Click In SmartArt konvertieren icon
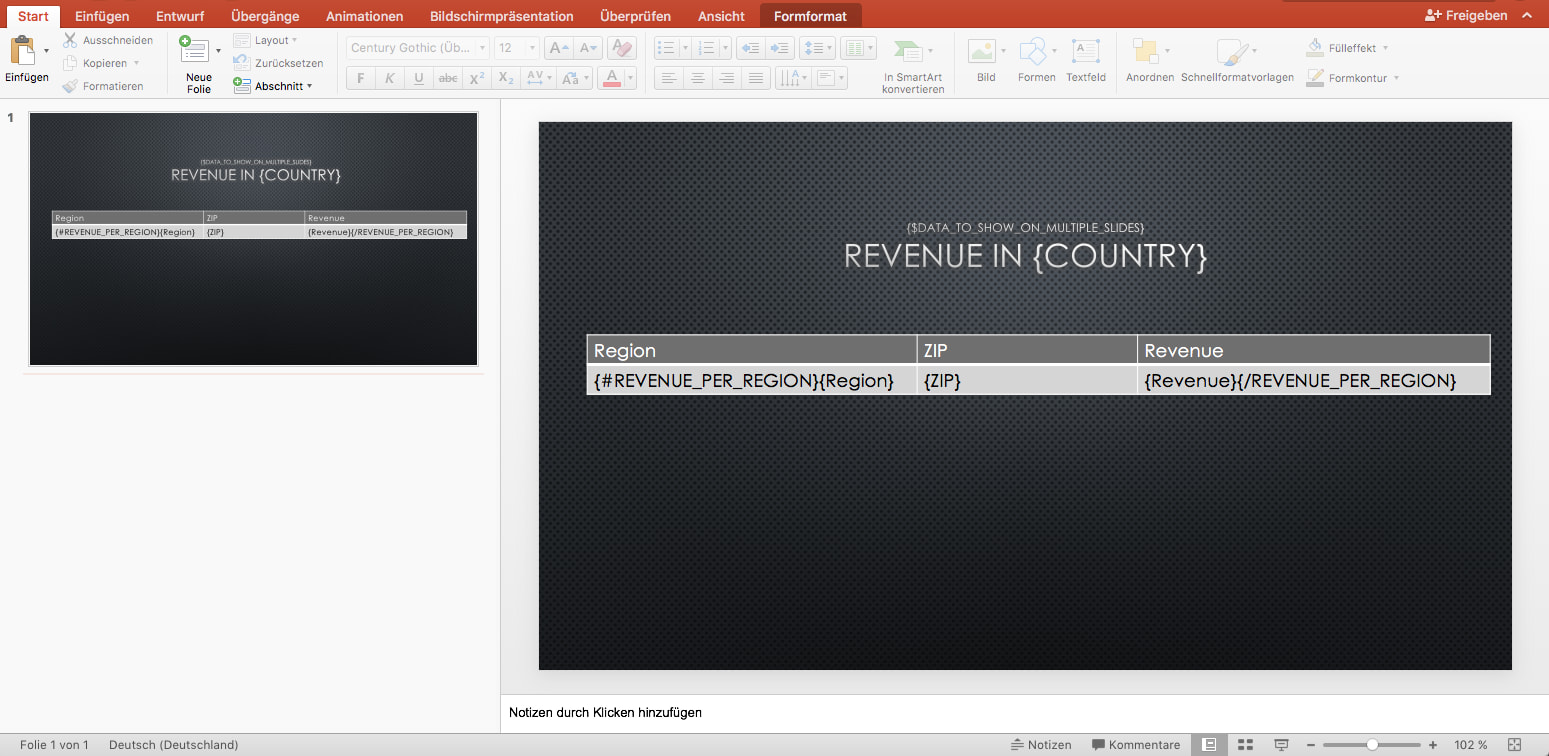The image size is (1549, 756). (909, 50)
